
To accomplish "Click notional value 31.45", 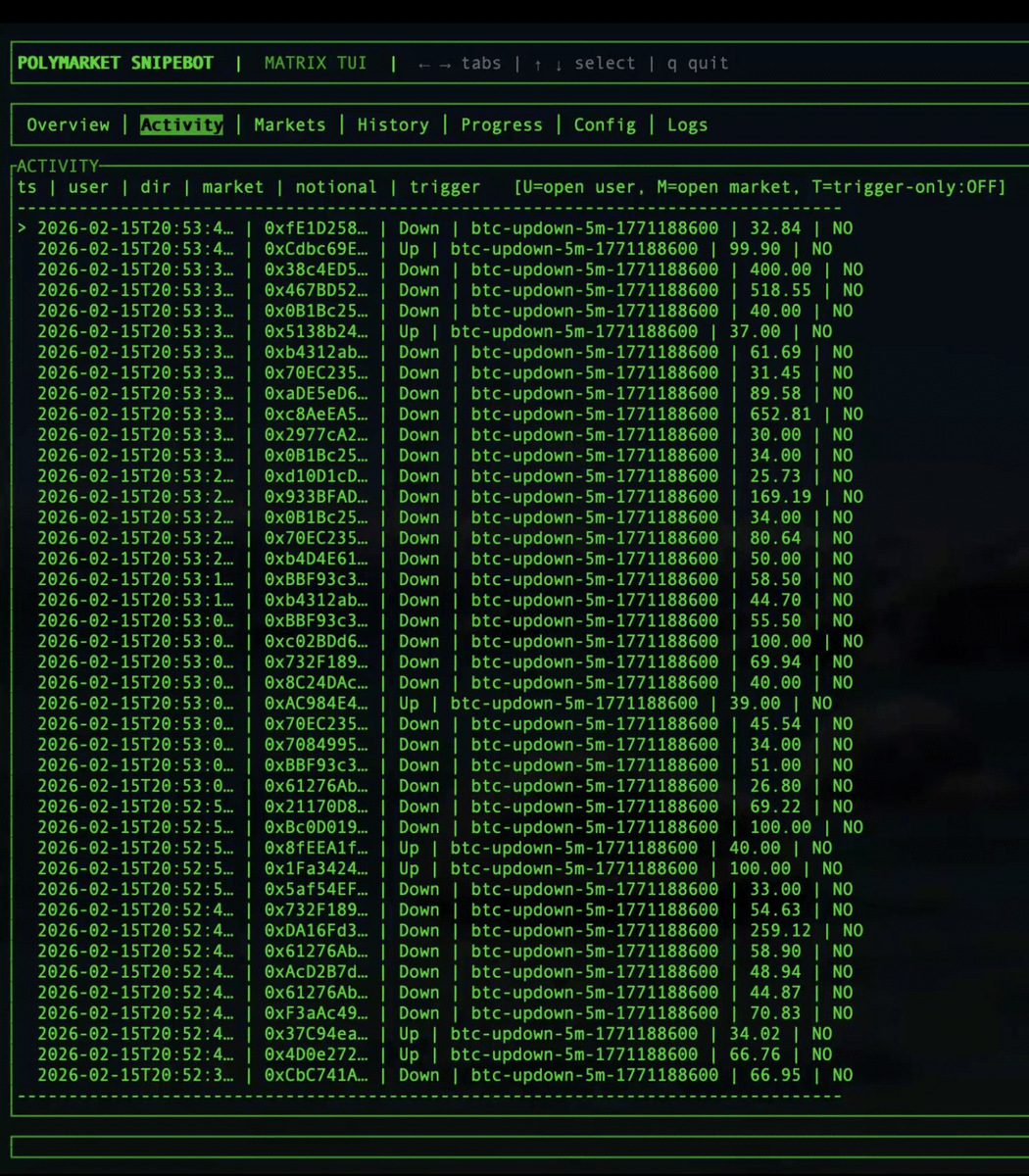I will click(775, 372).
